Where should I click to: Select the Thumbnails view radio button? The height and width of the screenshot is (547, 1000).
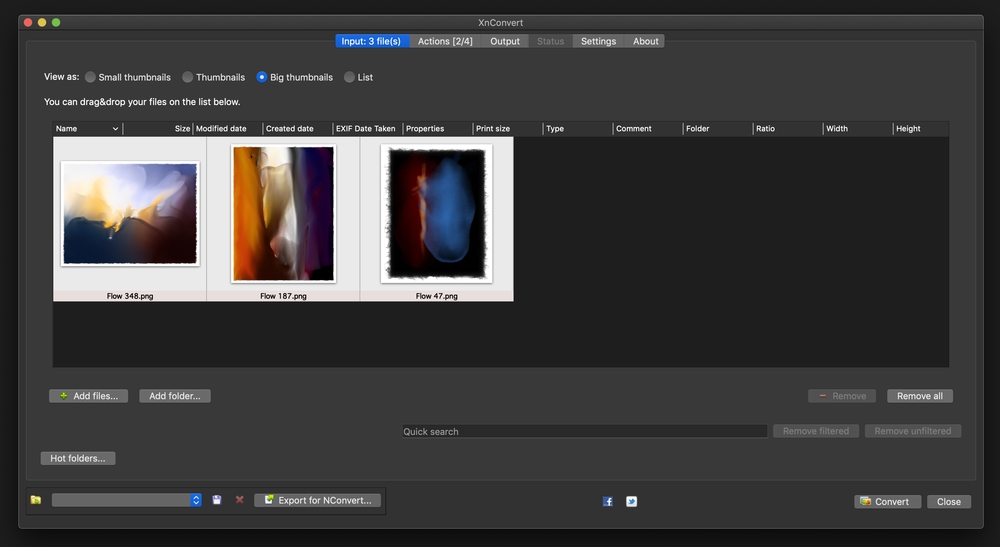[188, 77]
